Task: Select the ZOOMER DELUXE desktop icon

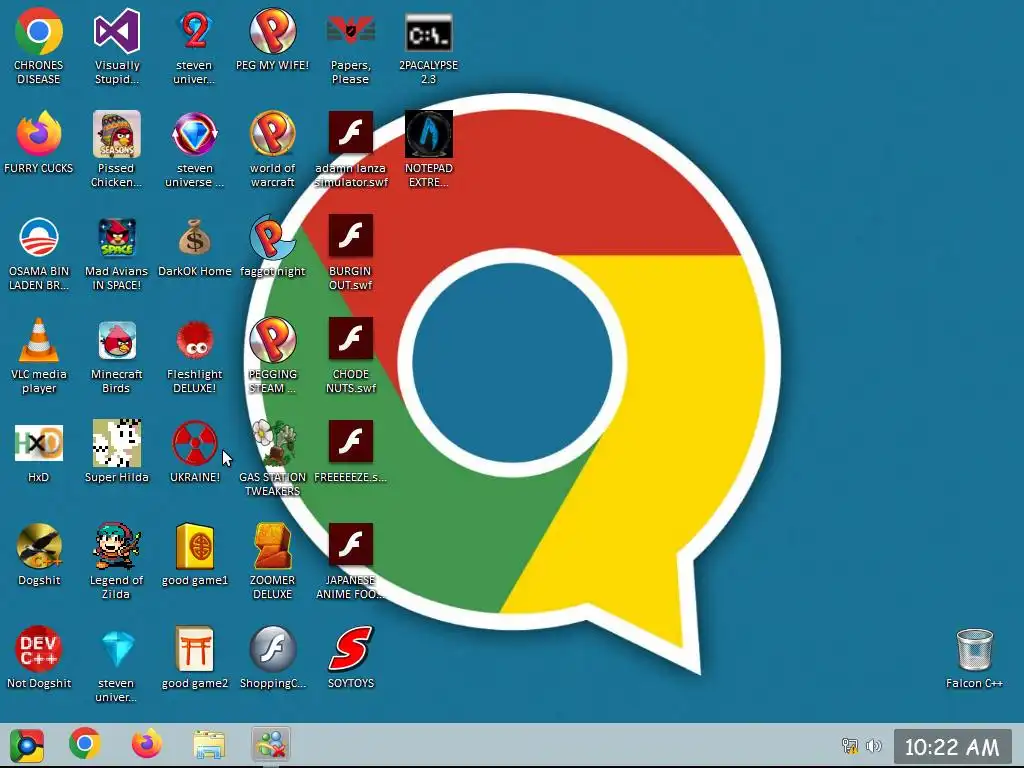Action: click(272, 546)
